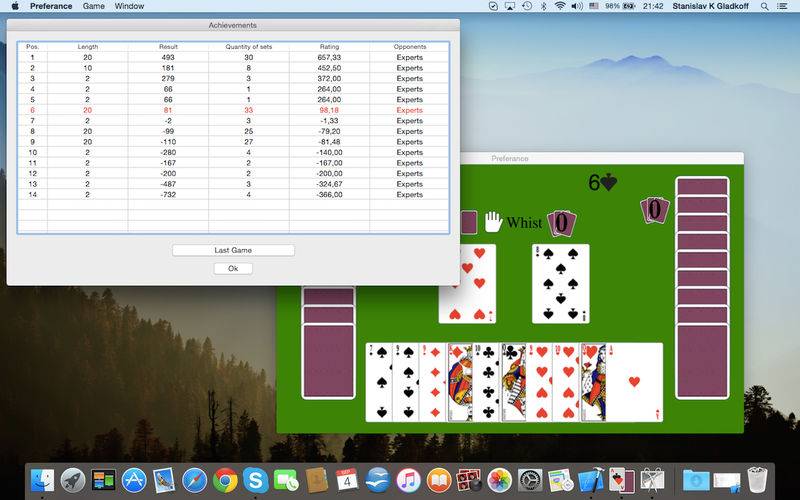Click the Wi-Fi status icon
The width and height of the screenshot is (800, 500).
[560, 6]
